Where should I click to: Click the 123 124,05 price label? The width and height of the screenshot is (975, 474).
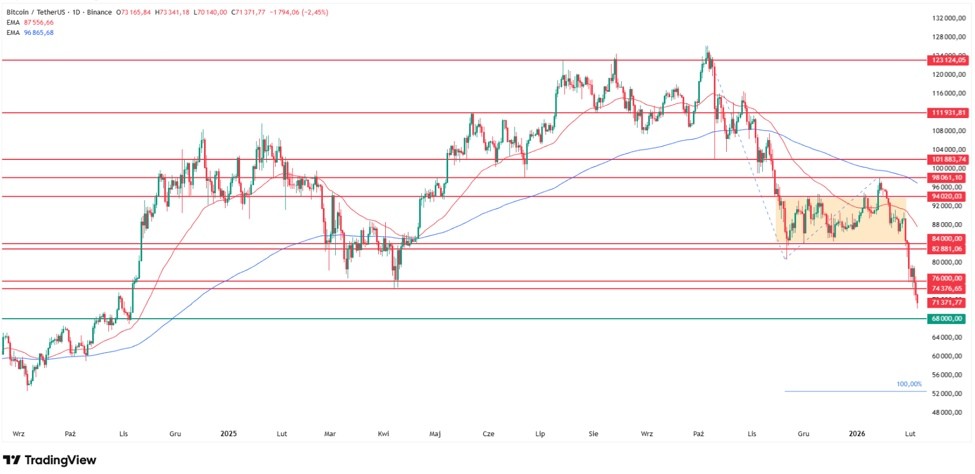(x=945, y=61)
